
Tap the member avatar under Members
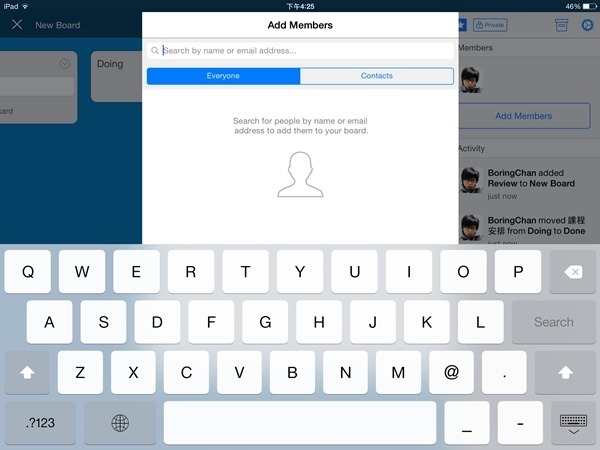click(x=471, y=80)
